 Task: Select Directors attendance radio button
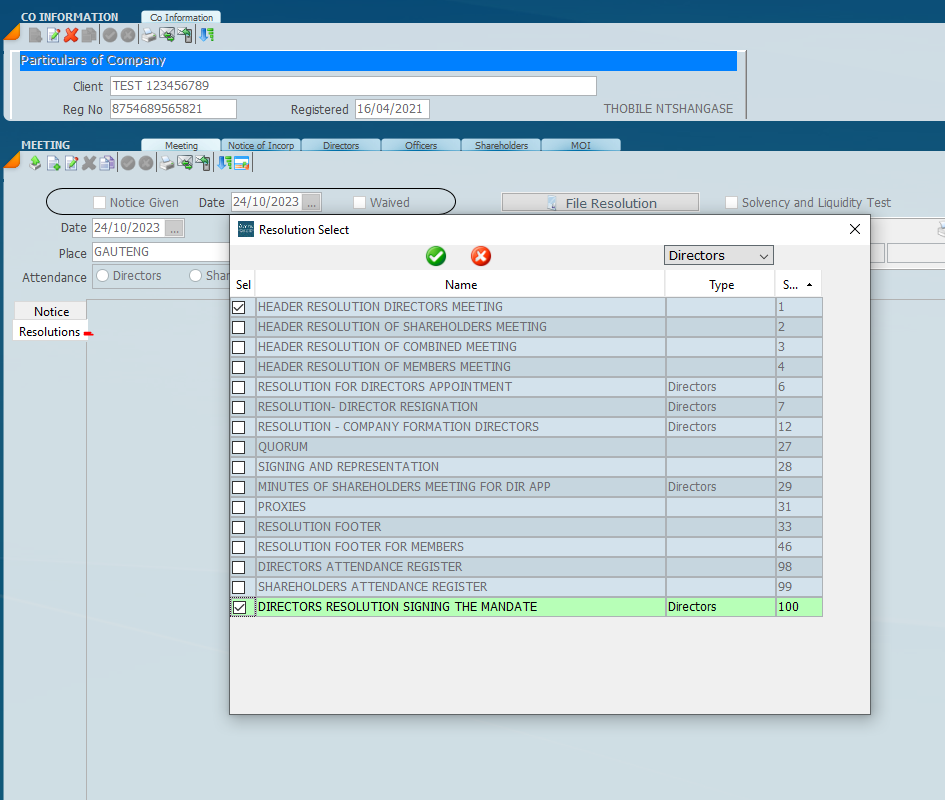click(x=102, y=276)
